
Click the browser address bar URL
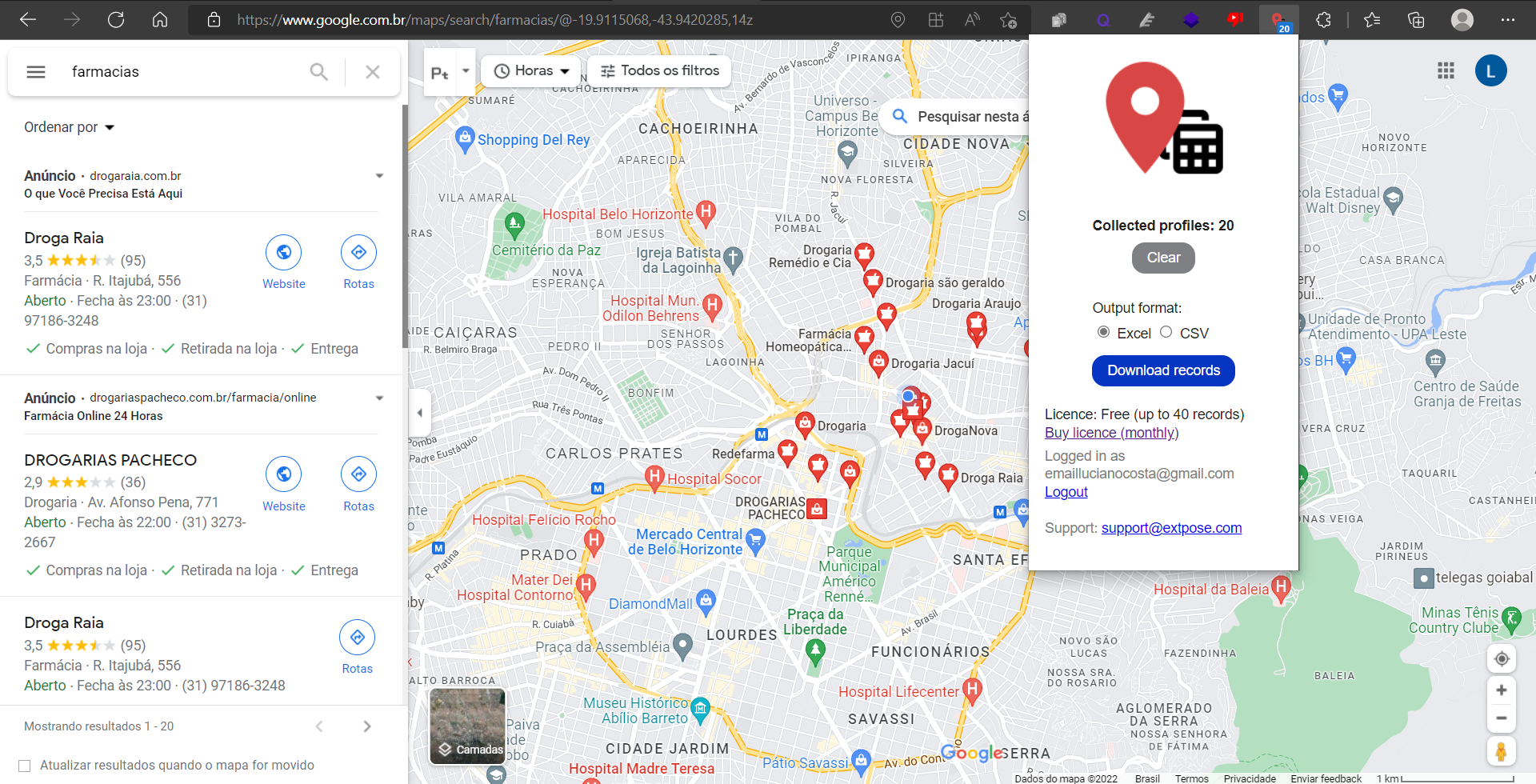[x=494, y=20]
